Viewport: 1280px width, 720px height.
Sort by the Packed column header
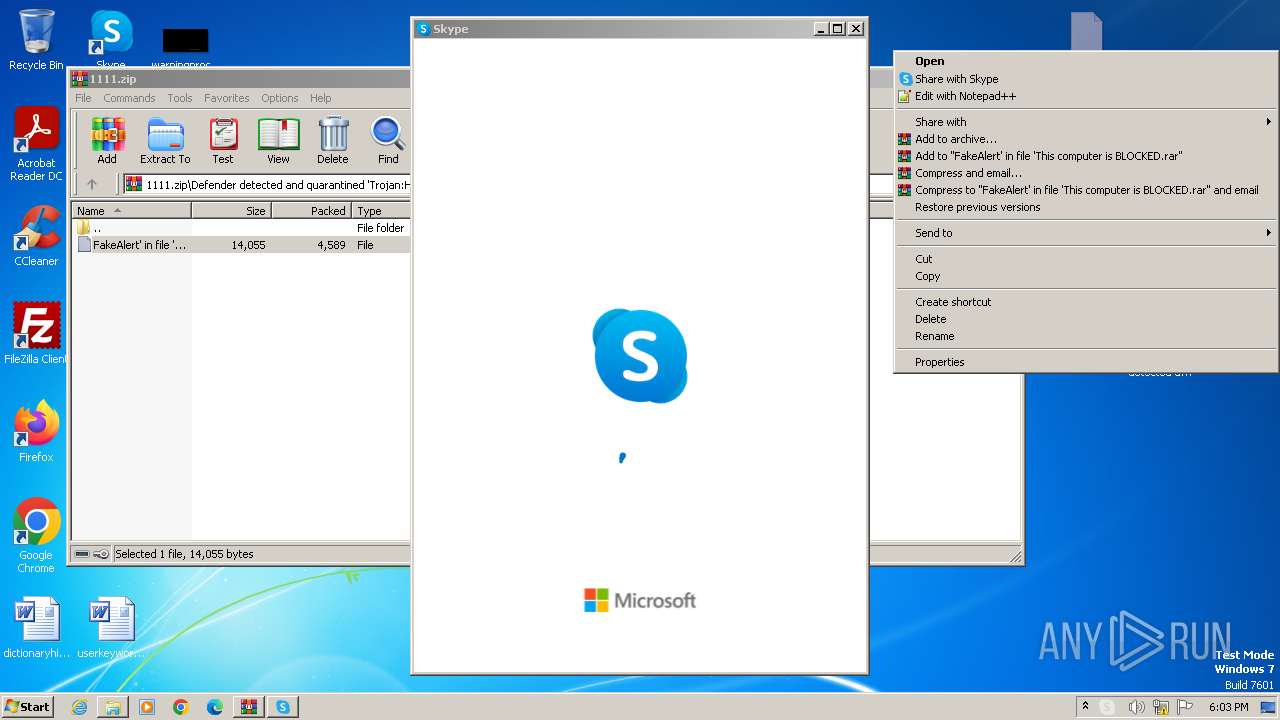[312, 211]
